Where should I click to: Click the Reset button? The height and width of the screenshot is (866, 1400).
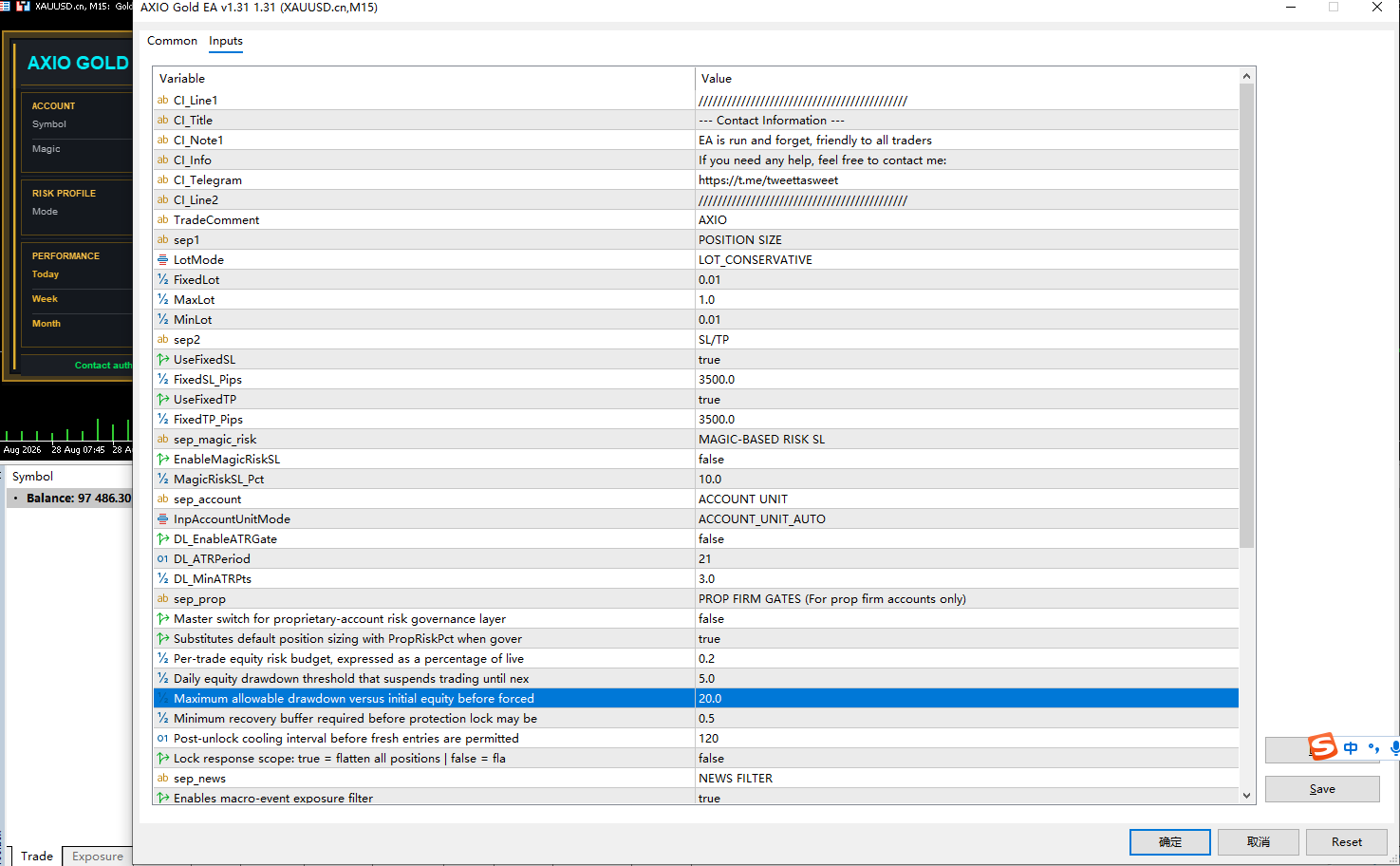1346,841
